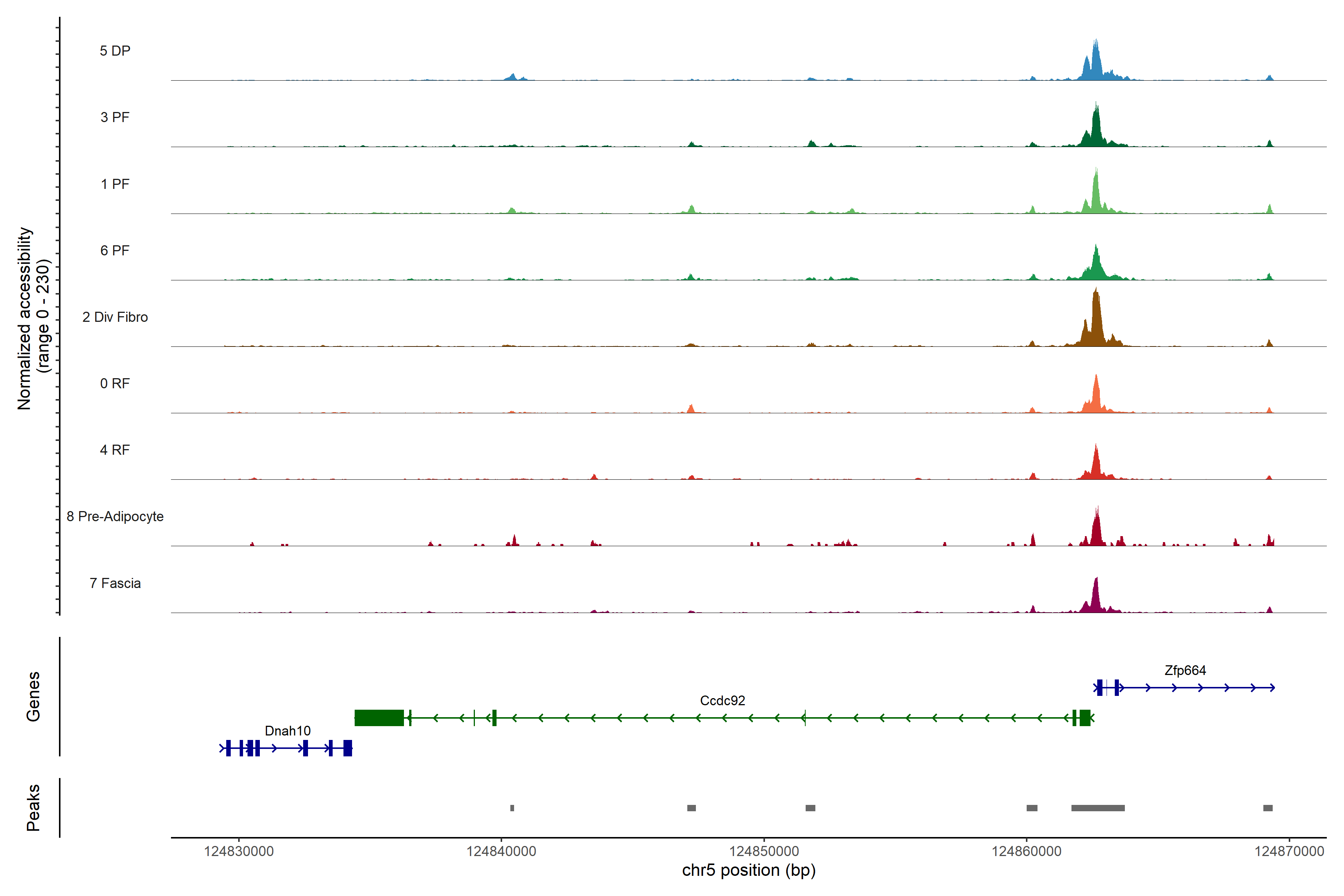The image size is (1344, 896).
Task: Click the chr5 position axis title
Action: click(x=749, y=870)
